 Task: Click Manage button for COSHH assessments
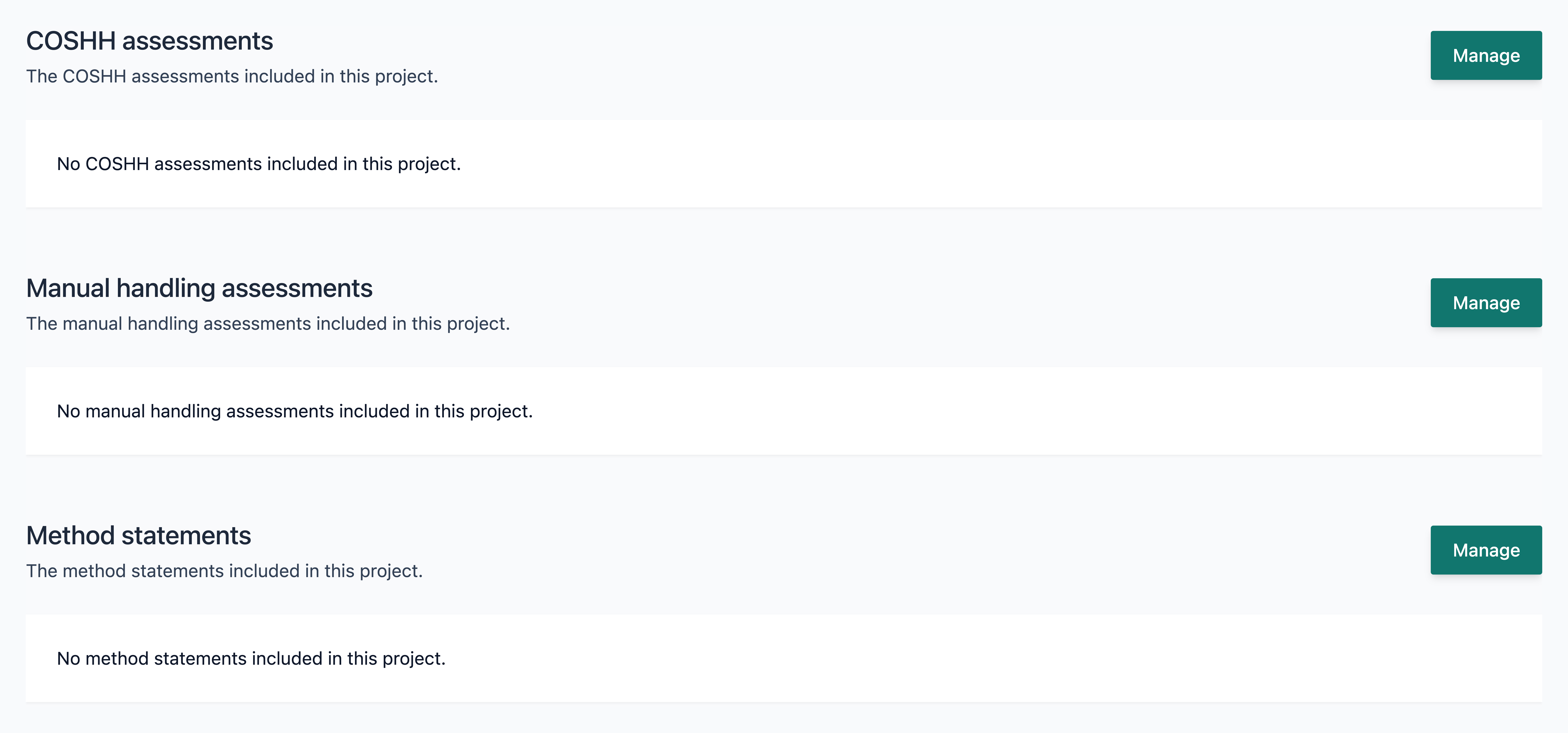coord(1486,55)
